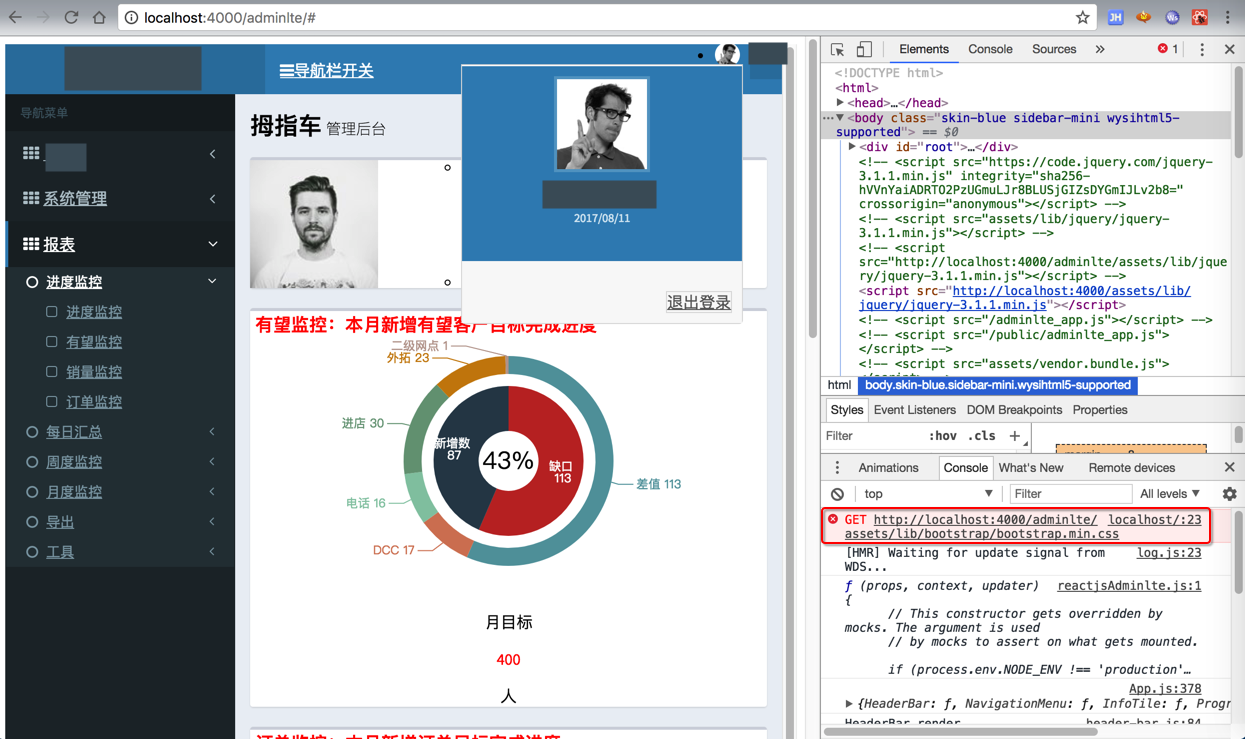Viewport: 1245px width, 740px height.
Task: Click the user avatar in header
Action: 727,55
